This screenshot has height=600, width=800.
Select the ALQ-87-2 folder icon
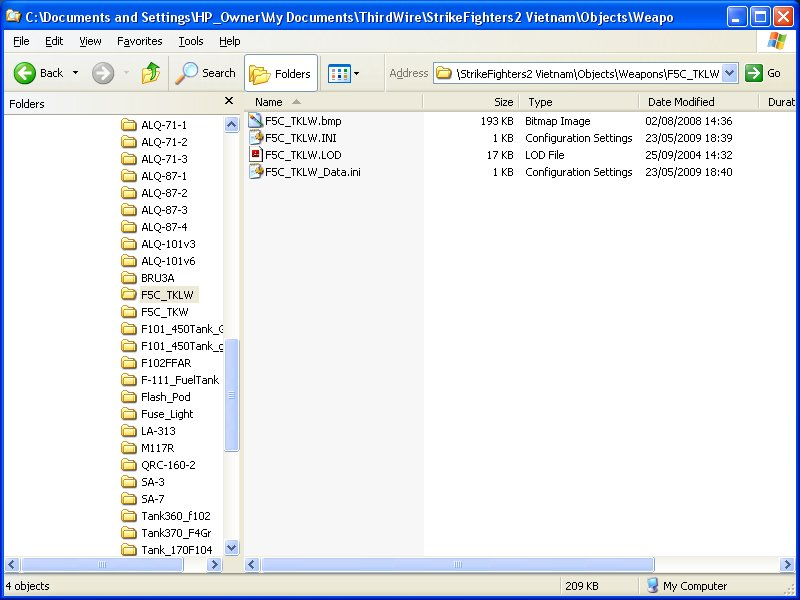(129, 193)
